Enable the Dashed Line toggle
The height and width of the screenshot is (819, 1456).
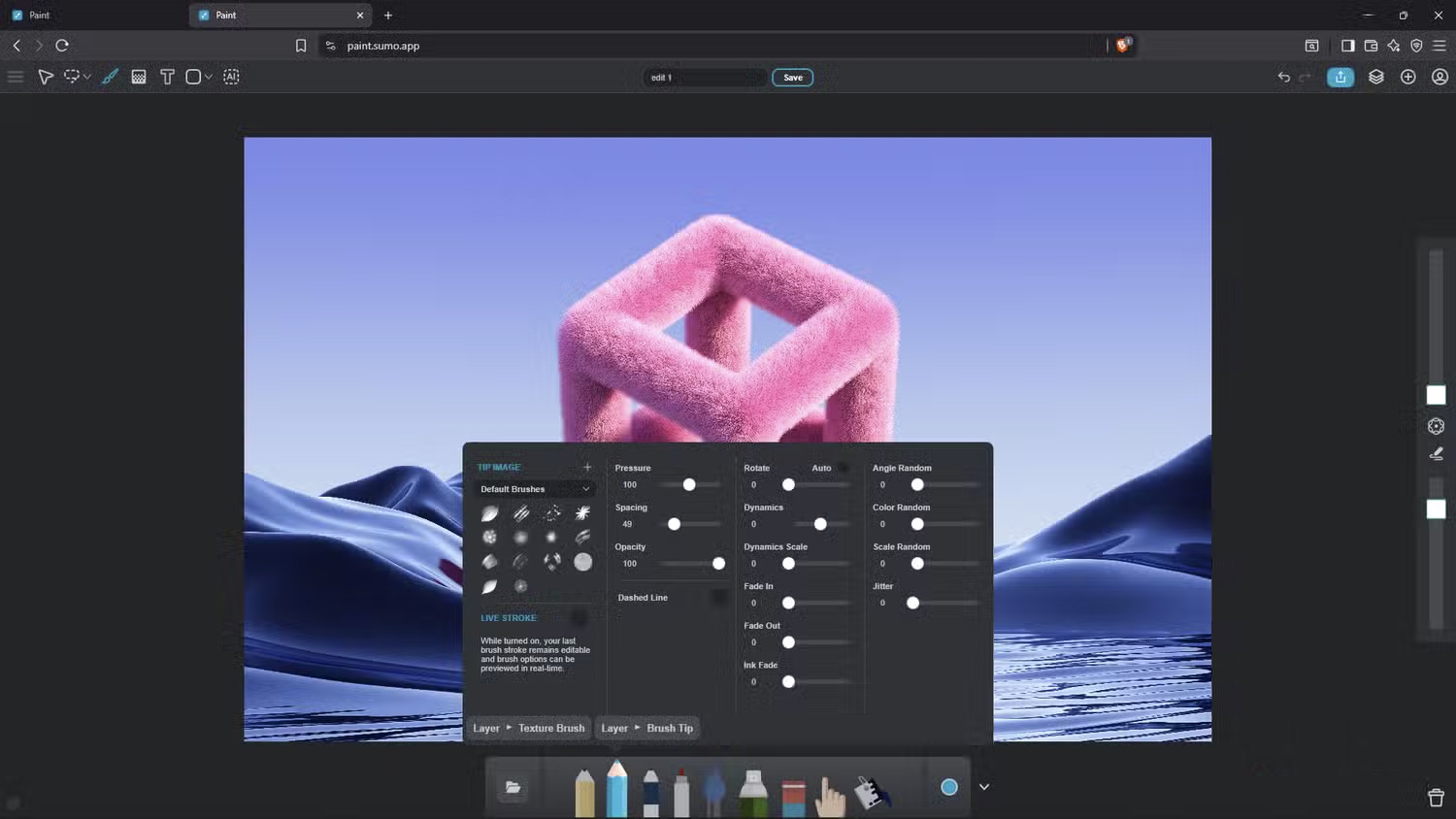tap(718, 598)
